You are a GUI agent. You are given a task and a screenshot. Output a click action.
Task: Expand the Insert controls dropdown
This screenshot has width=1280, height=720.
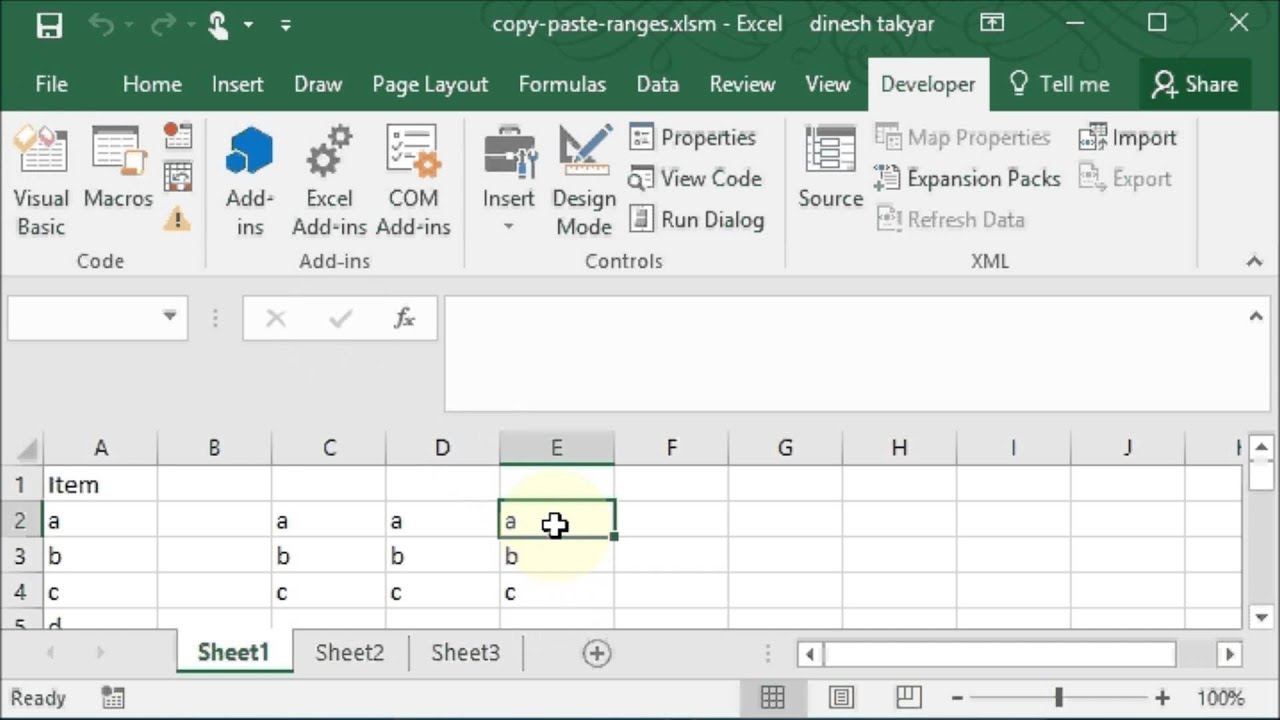[508, 226]
